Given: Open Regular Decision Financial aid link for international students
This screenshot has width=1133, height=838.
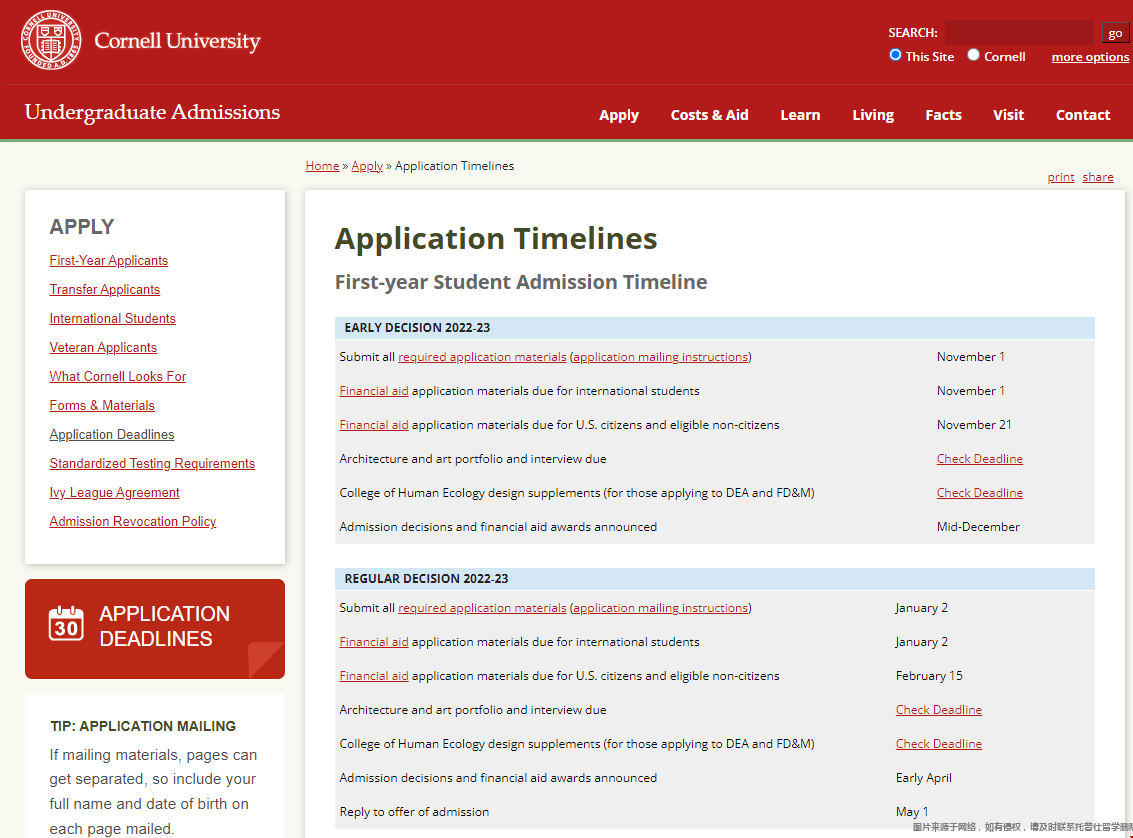Looking at the screenshot, I should pyautogui.click(x=374, y=642).
